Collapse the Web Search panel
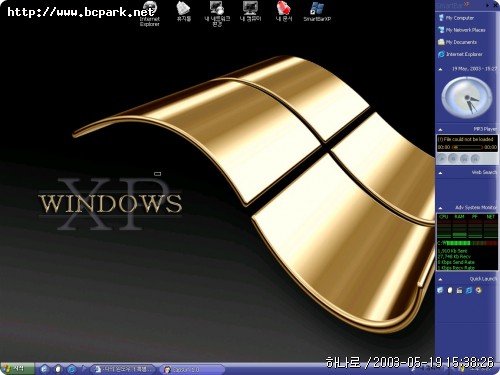 tap(440, 173)
